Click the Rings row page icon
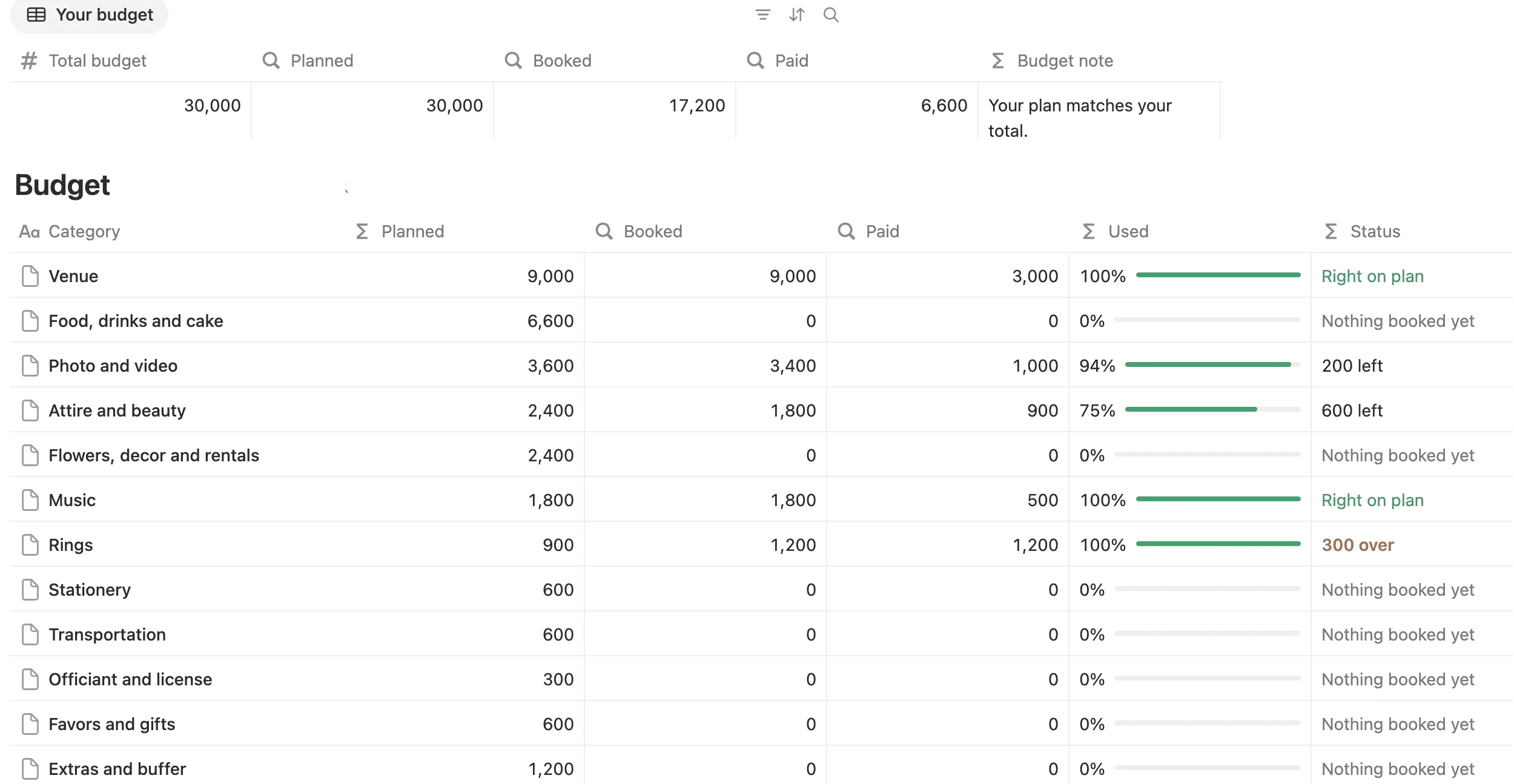 coord(30,545)
